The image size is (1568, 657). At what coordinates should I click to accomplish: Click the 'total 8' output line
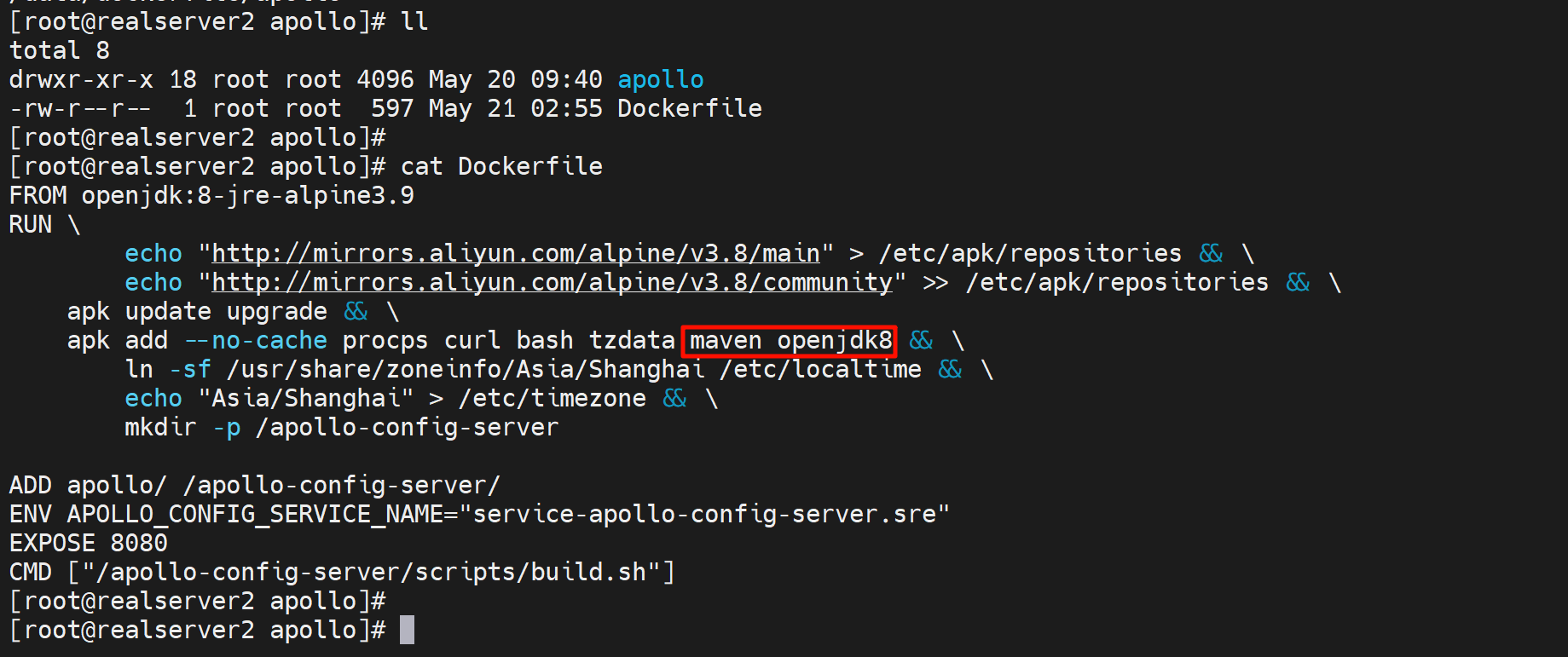(x=60, y=50)
